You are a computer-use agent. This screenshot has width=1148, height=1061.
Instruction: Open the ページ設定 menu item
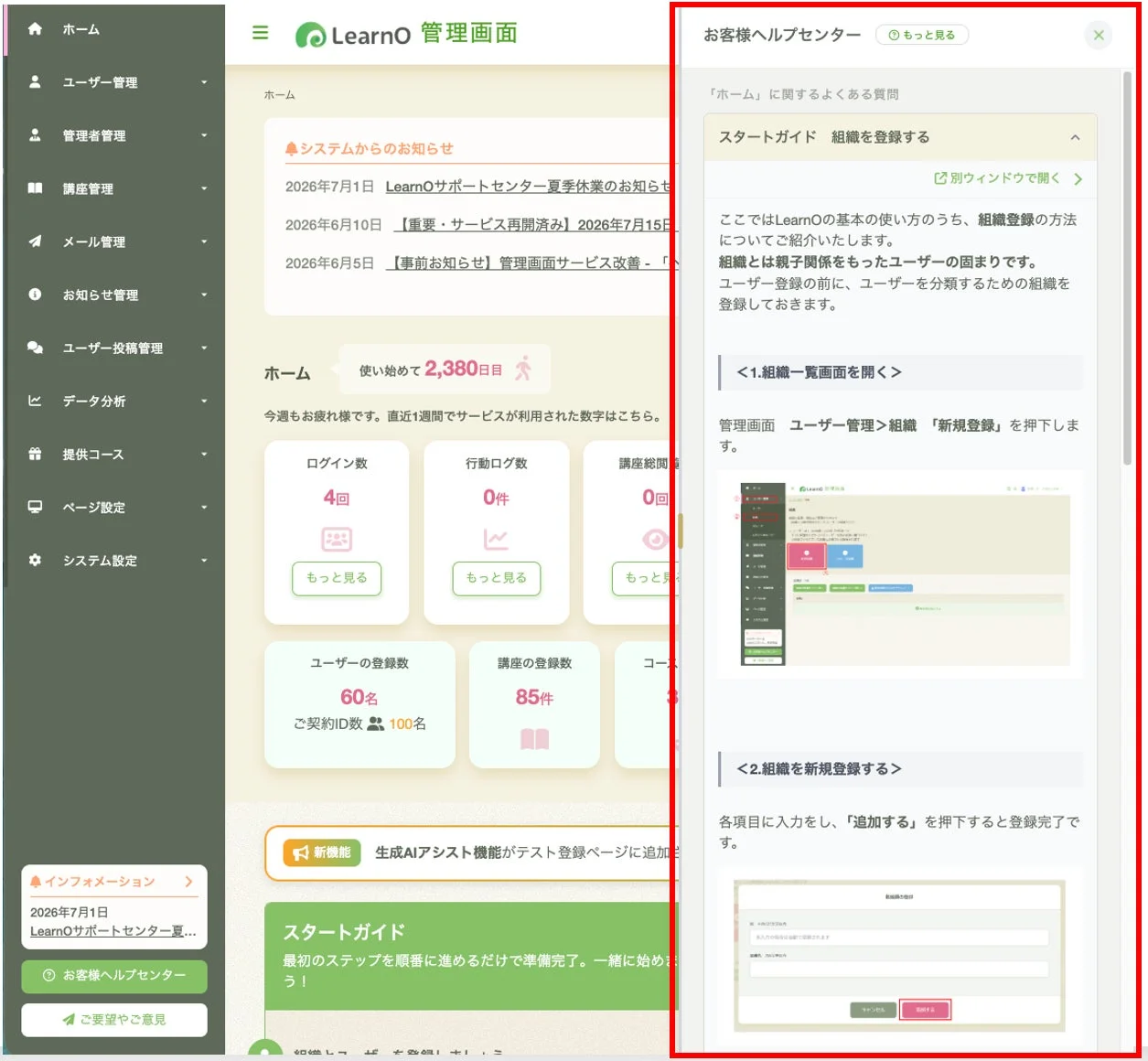[x=114, y=507]
